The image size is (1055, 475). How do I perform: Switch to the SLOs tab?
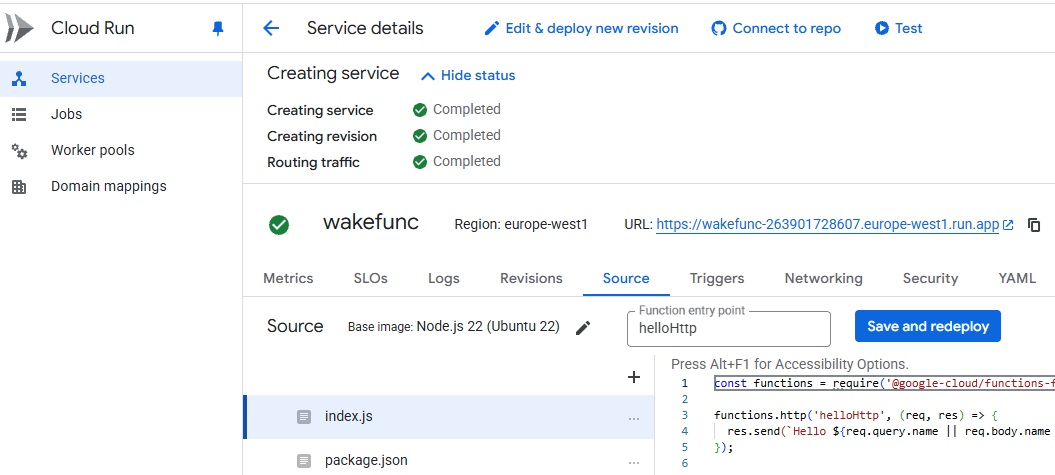tap(371, 279)
